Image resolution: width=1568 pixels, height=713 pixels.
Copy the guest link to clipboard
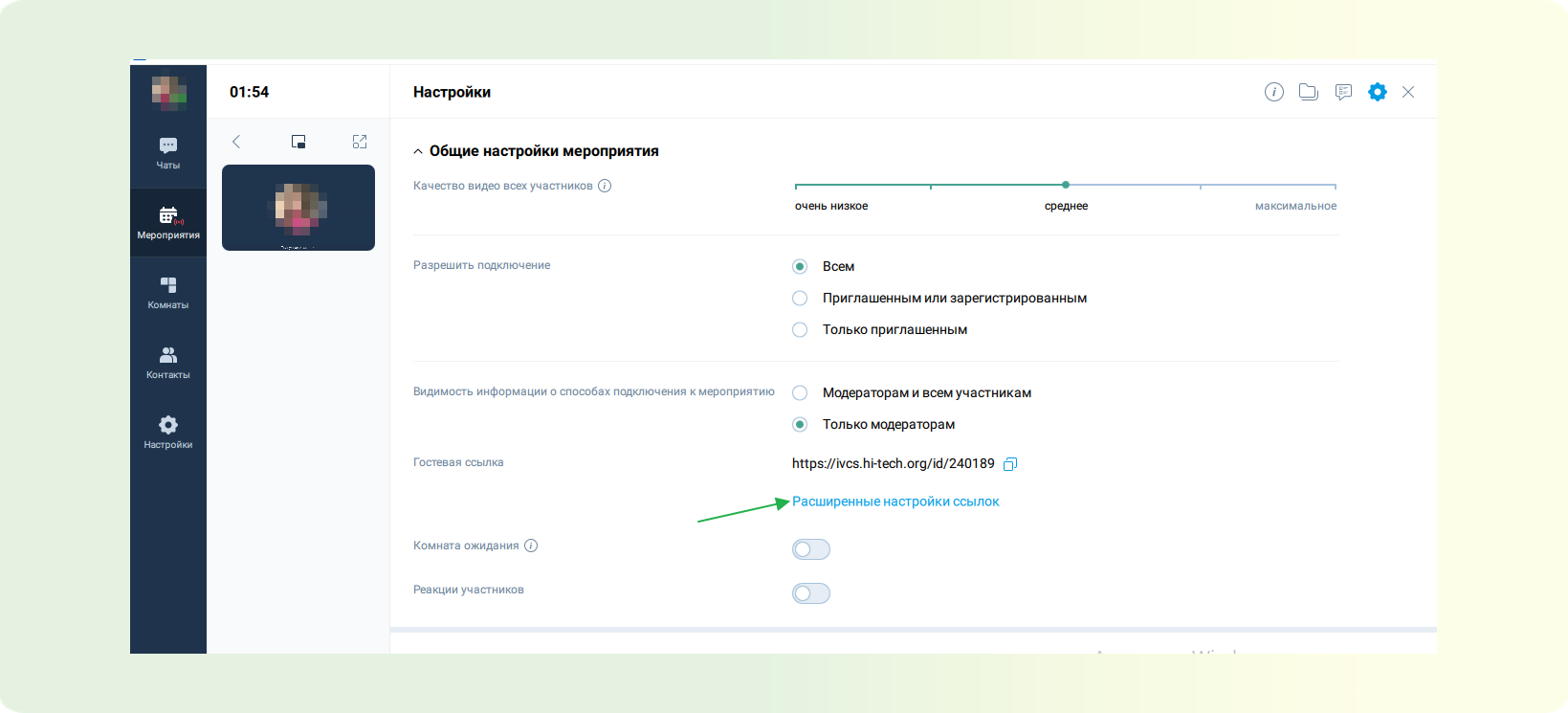(1010, 464)
